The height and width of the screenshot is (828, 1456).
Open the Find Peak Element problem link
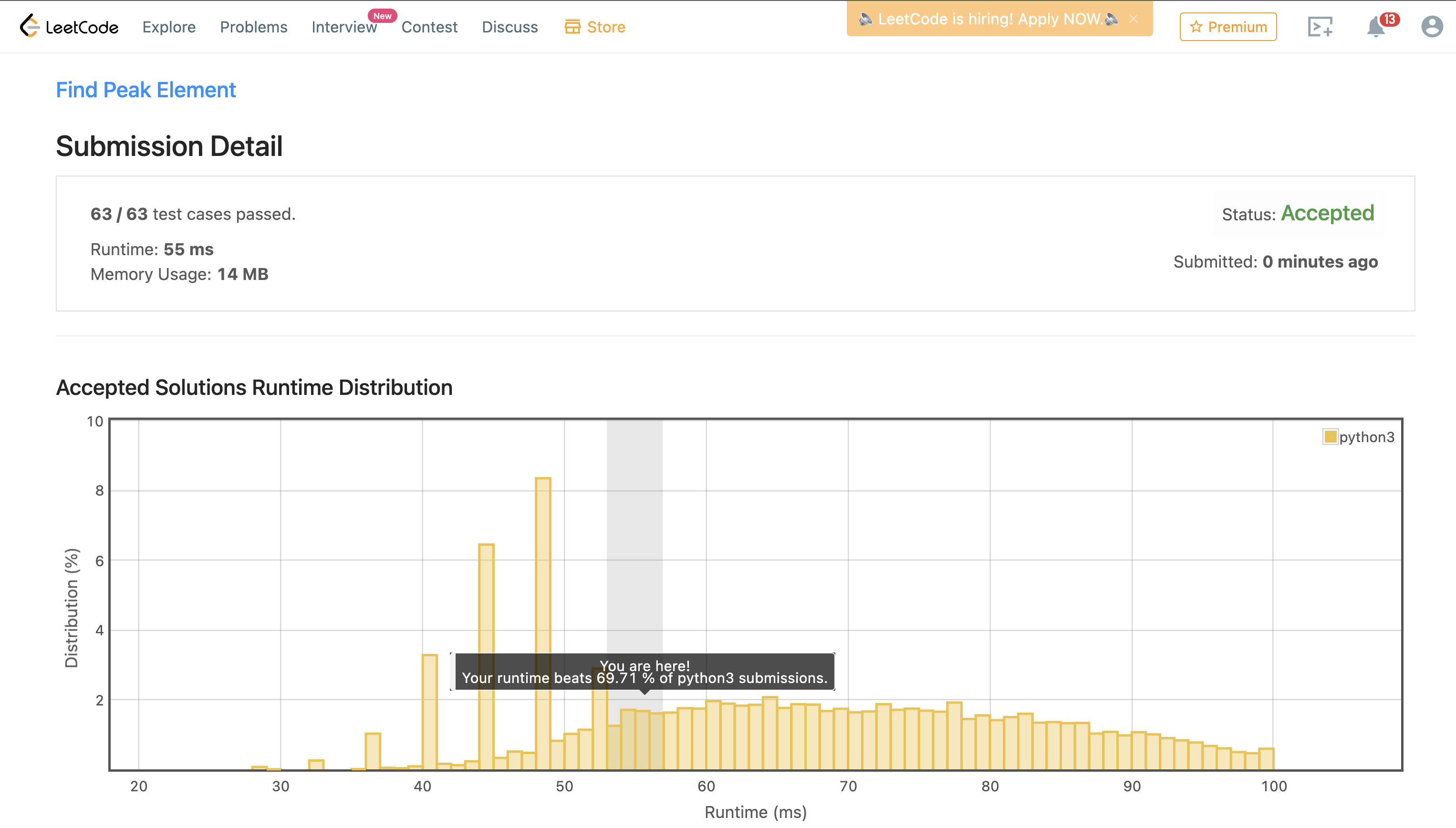[146, 90]
